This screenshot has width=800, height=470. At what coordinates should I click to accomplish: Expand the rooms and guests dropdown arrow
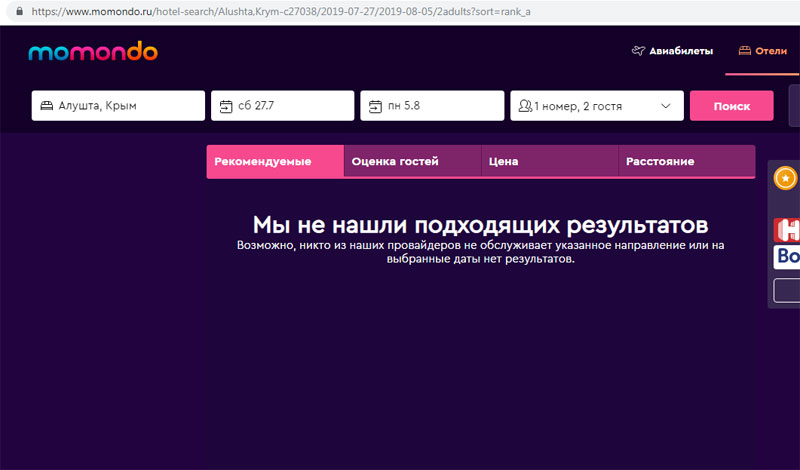(x=667, y=106)
